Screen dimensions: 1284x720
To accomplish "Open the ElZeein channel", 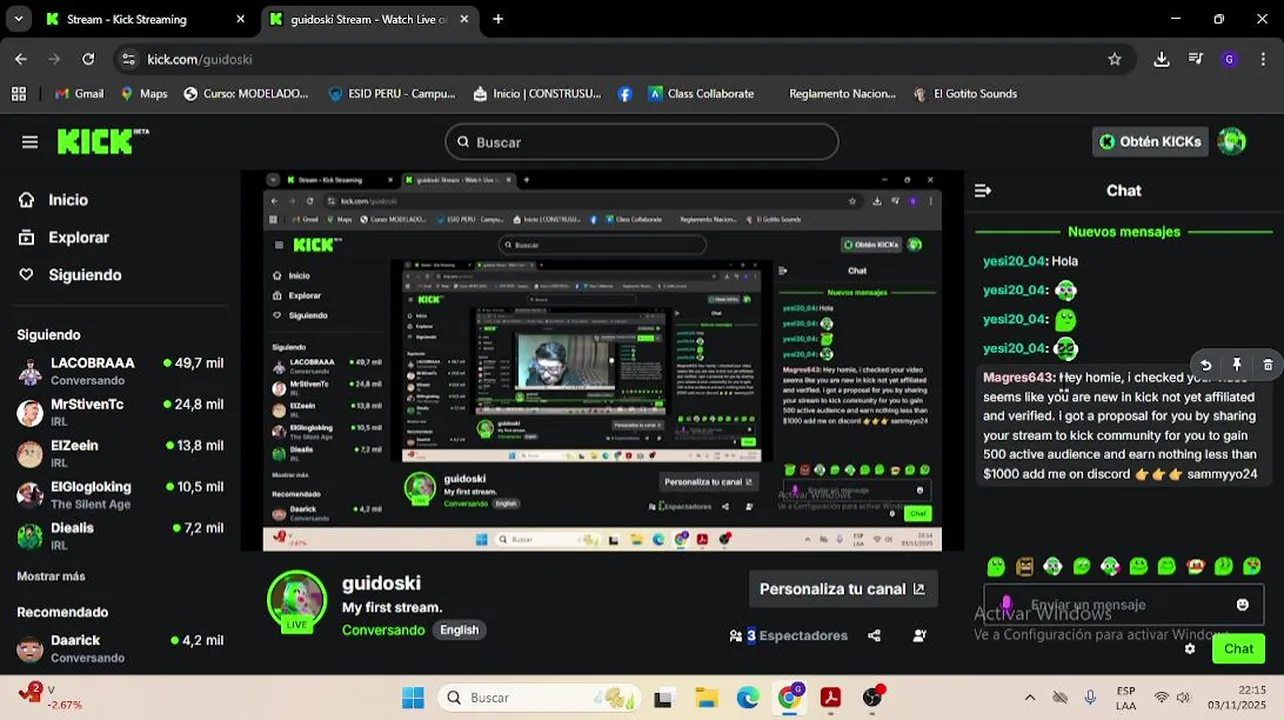I will click(x=120, y=453).
